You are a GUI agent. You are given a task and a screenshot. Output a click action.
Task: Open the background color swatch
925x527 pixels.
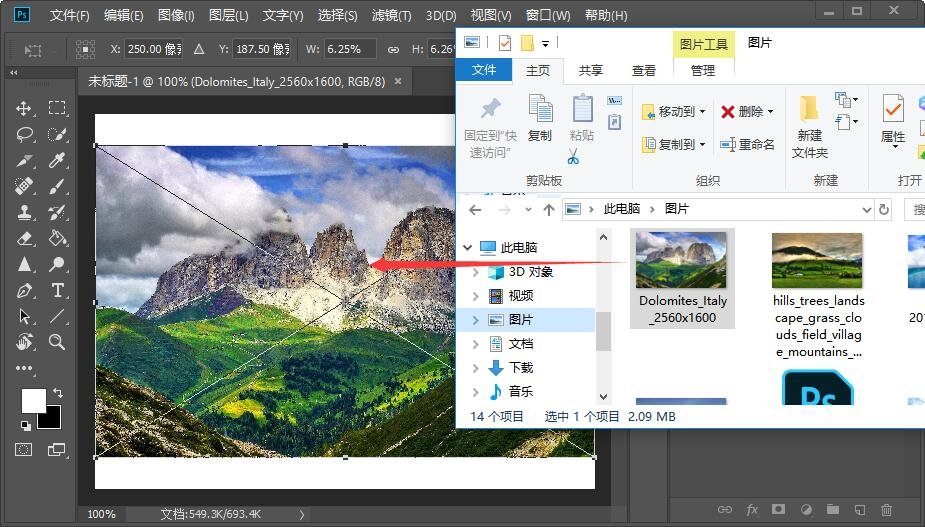click(x=54, y=421)
